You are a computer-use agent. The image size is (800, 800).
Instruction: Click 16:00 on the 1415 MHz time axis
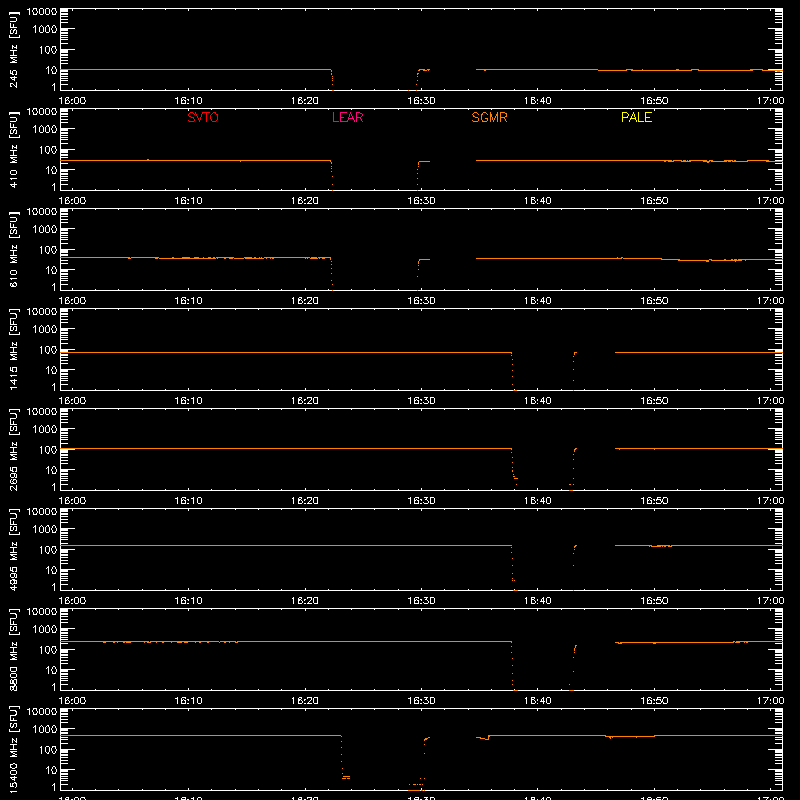click(x=72, y=401)
